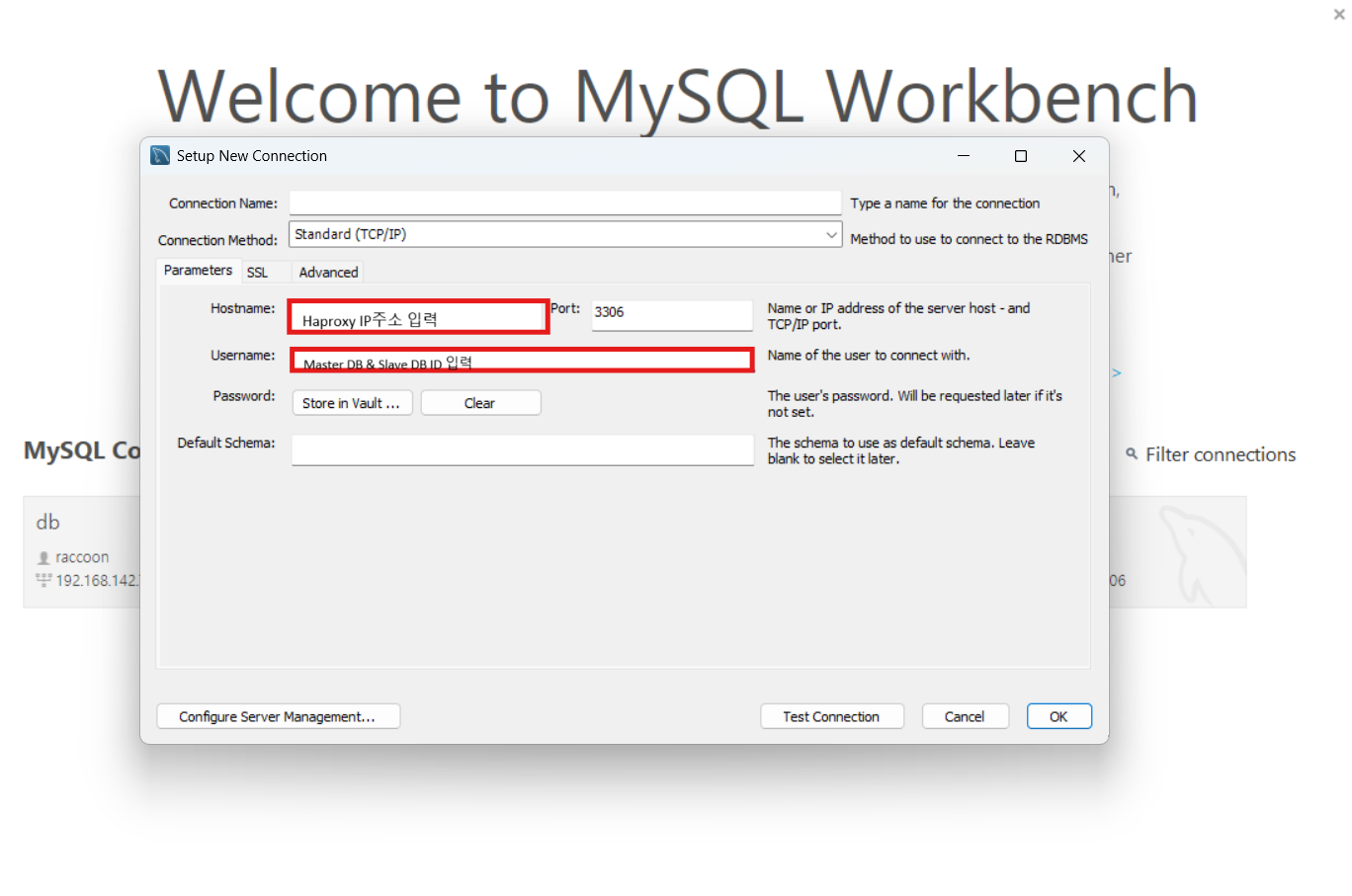The width and height of the screenshot is (1352, 896).
Task: Confirm the connection with OK
Action: coord(1058,716)
